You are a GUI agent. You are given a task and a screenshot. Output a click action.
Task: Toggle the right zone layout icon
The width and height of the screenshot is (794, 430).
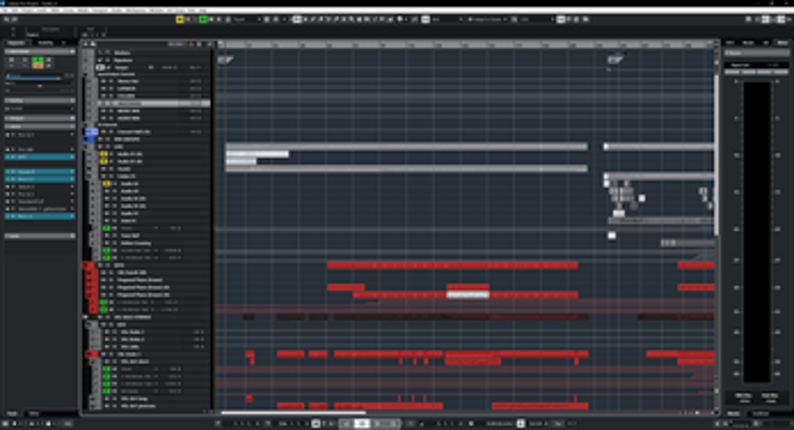click(781, 19)
